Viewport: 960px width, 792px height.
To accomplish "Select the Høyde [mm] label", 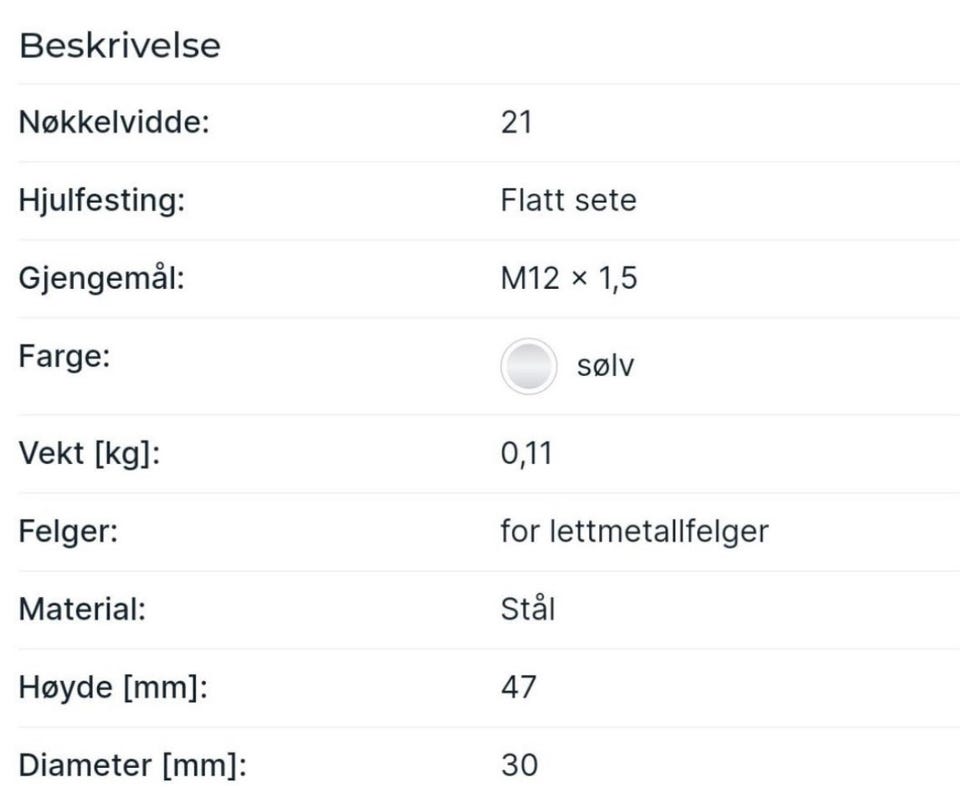I will click(x=113, y=688).
